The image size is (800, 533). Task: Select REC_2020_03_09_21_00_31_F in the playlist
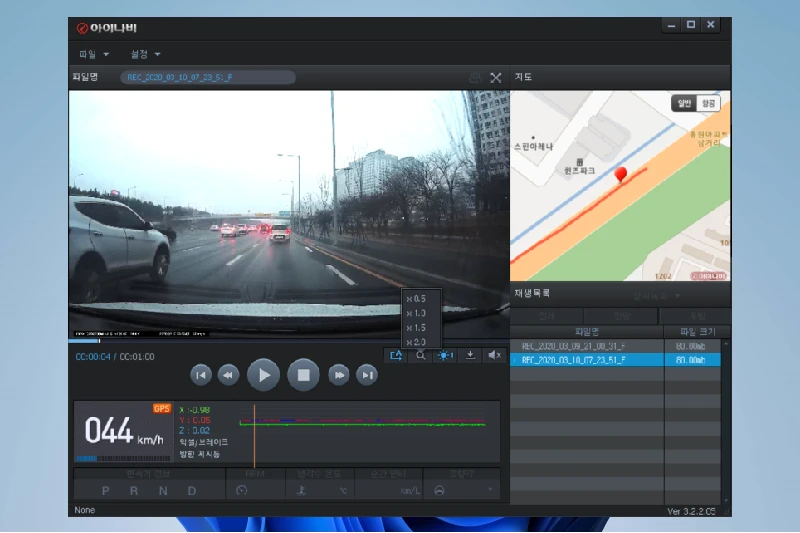coord(615,346)
